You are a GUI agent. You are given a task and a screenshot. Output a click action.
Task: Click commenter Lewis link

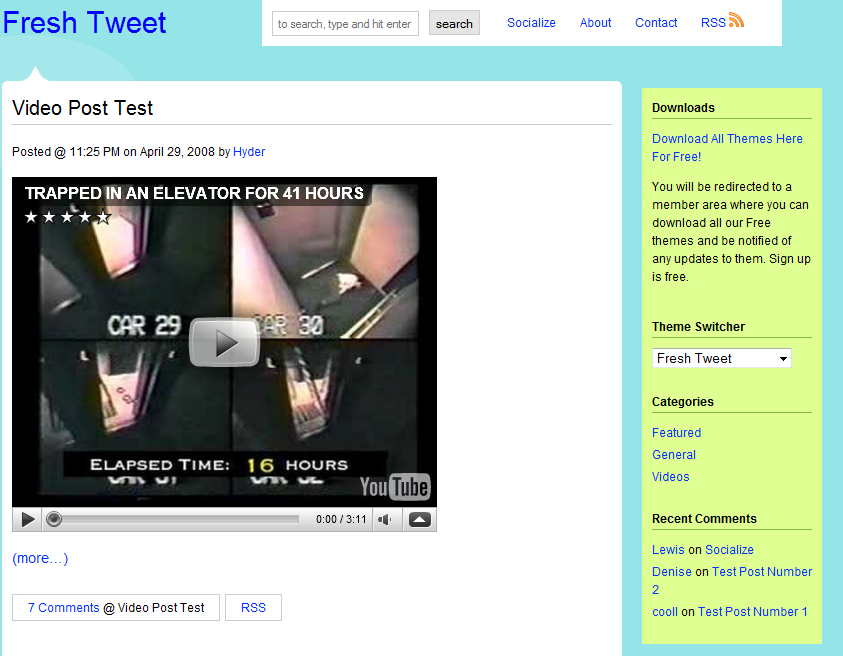[668, 550]
